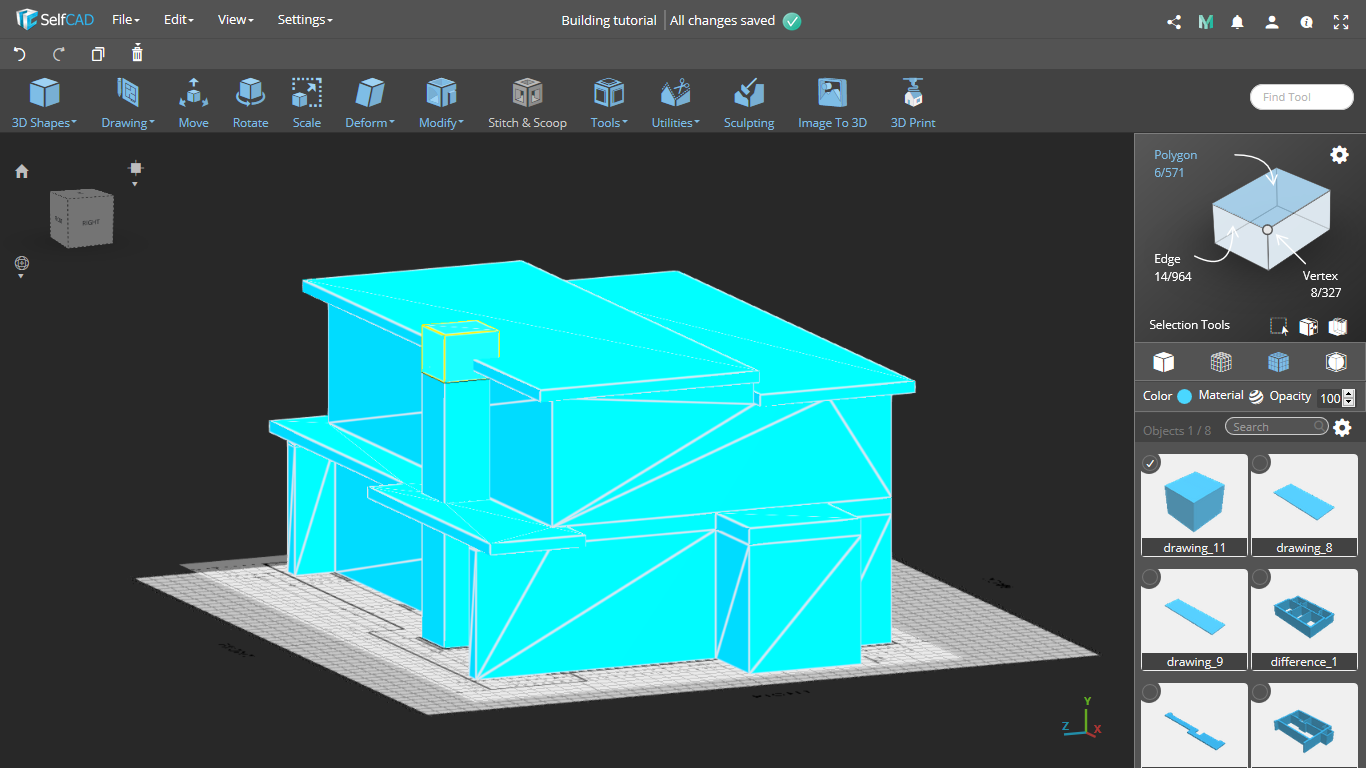Uncheck the drawing_11 object checkbox
This screenshot has width=1366, height=768.
1151,463
